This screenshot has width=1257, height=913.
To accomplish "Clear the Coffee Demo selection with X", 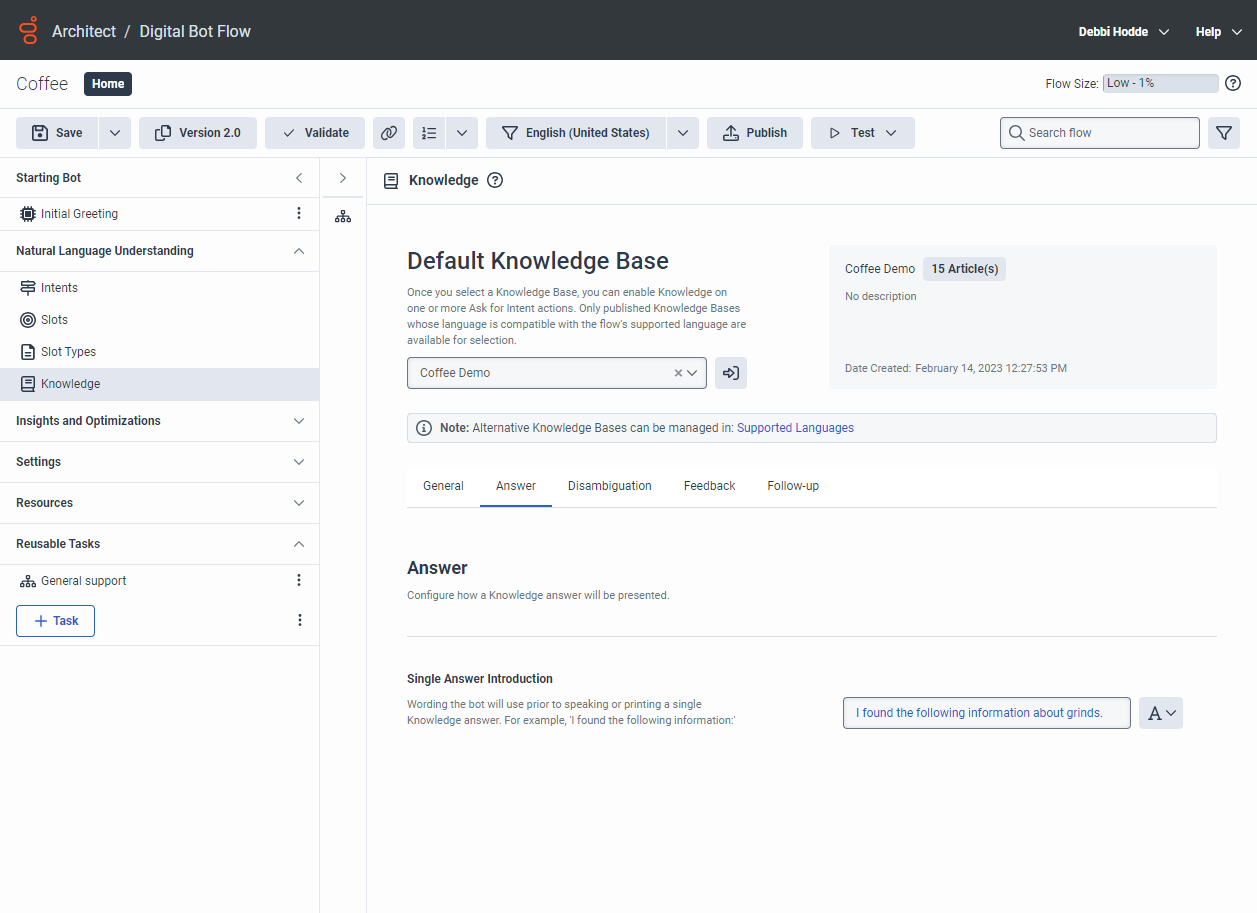I will point(678,373).
